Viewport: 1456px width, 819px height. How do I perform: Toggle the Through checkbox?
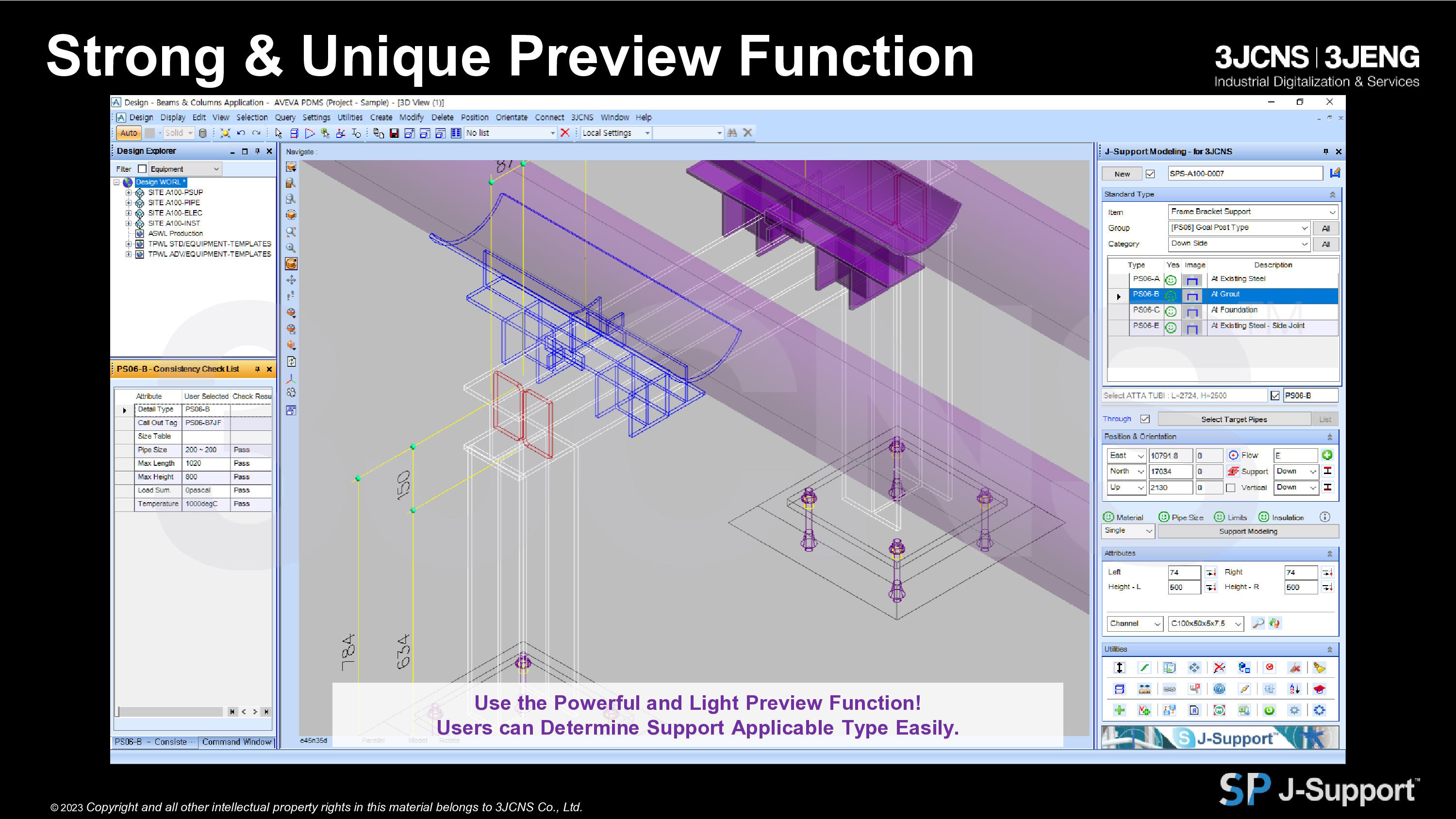point(1144,419)
